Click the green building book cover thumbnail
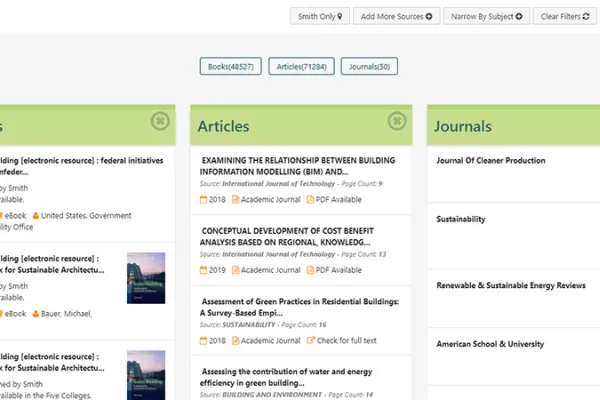600x400 pixels. click(x=146, y=278)
